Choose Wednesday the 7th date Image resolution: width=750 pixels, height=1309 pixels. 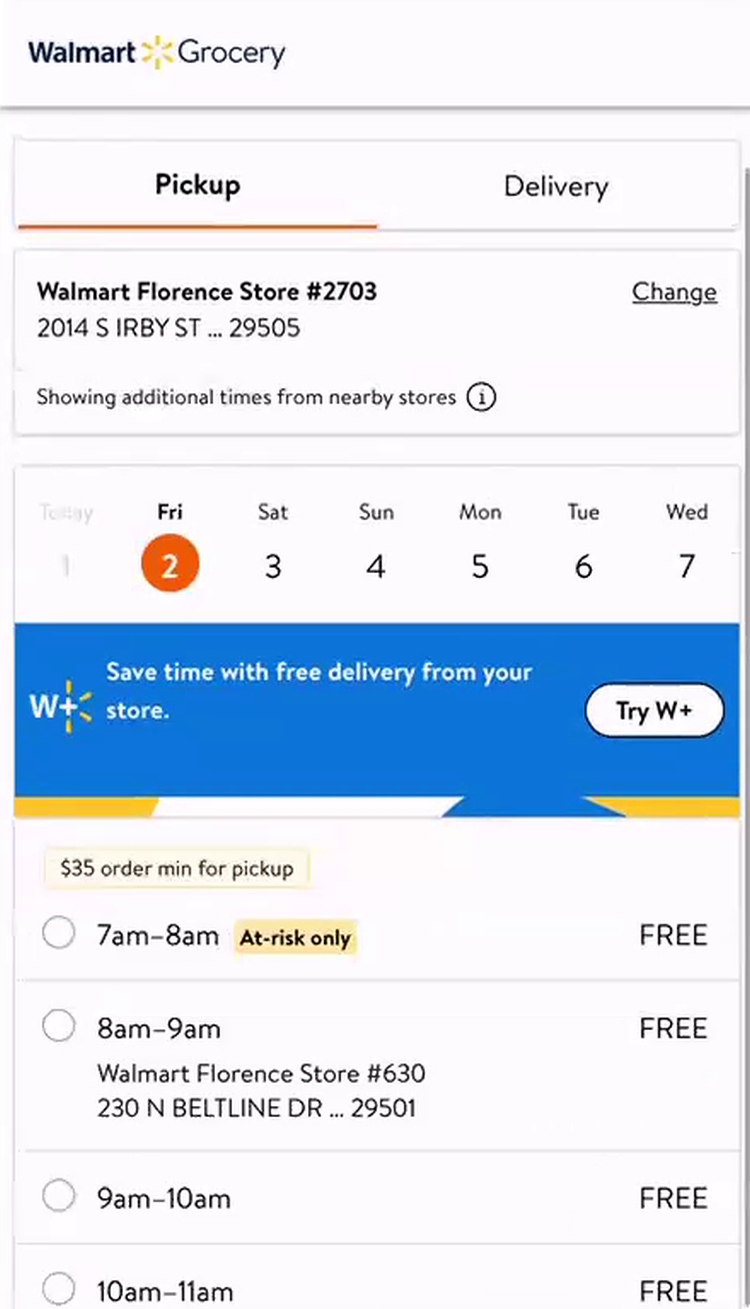coord(687,565)
